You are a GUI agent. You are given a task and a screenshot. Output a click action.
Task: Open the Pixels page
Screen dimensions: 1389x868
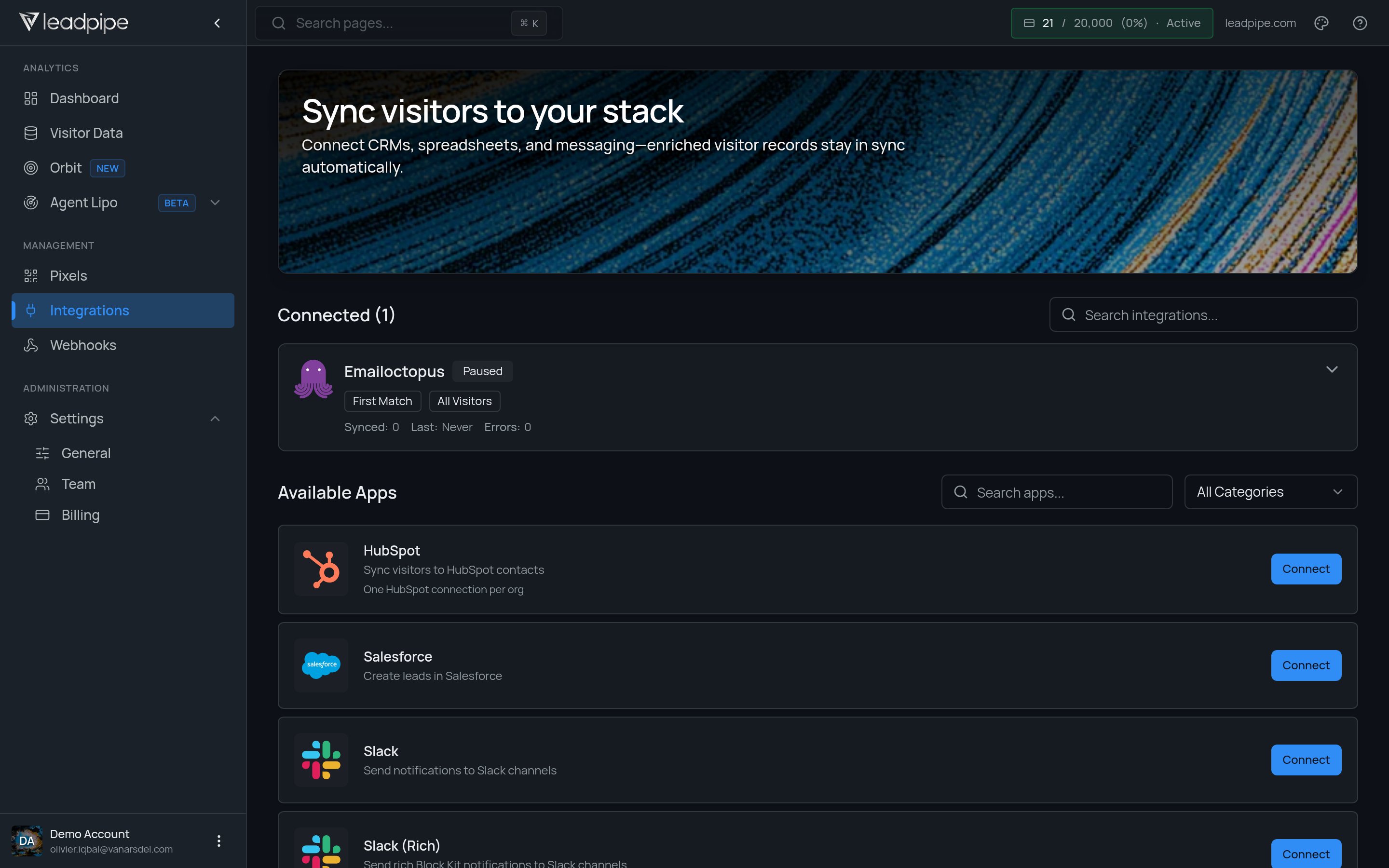[x=123, y=275]
